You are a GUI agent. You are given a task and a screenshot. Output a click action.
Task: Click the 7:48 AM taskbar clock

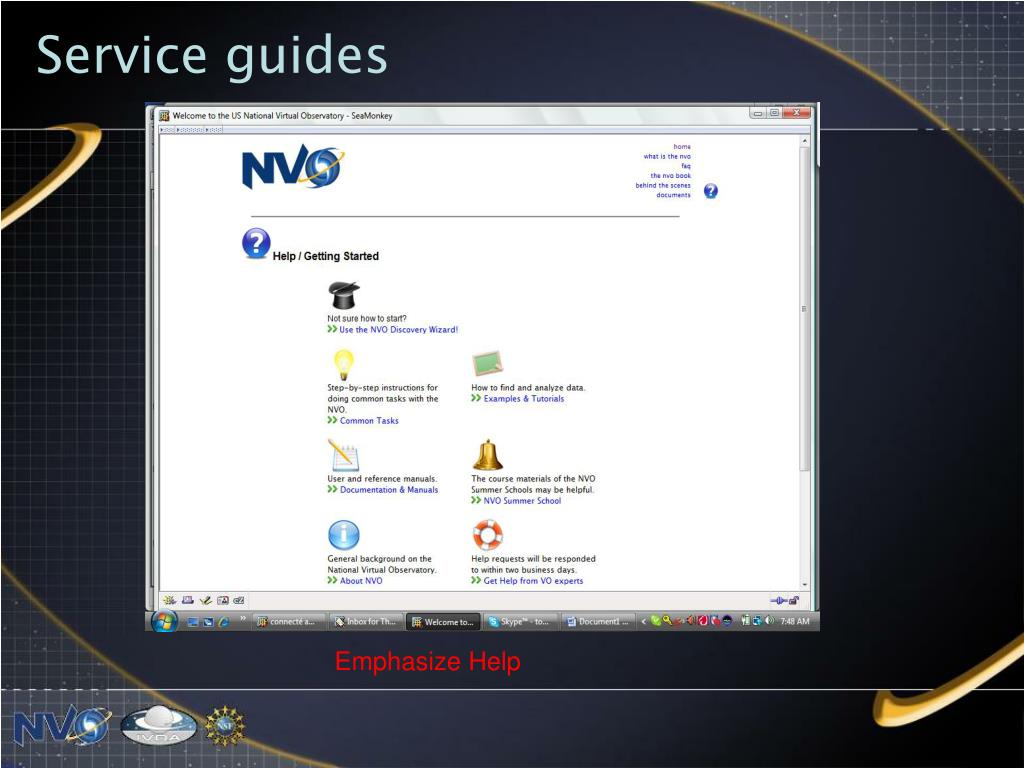(795, 621)
